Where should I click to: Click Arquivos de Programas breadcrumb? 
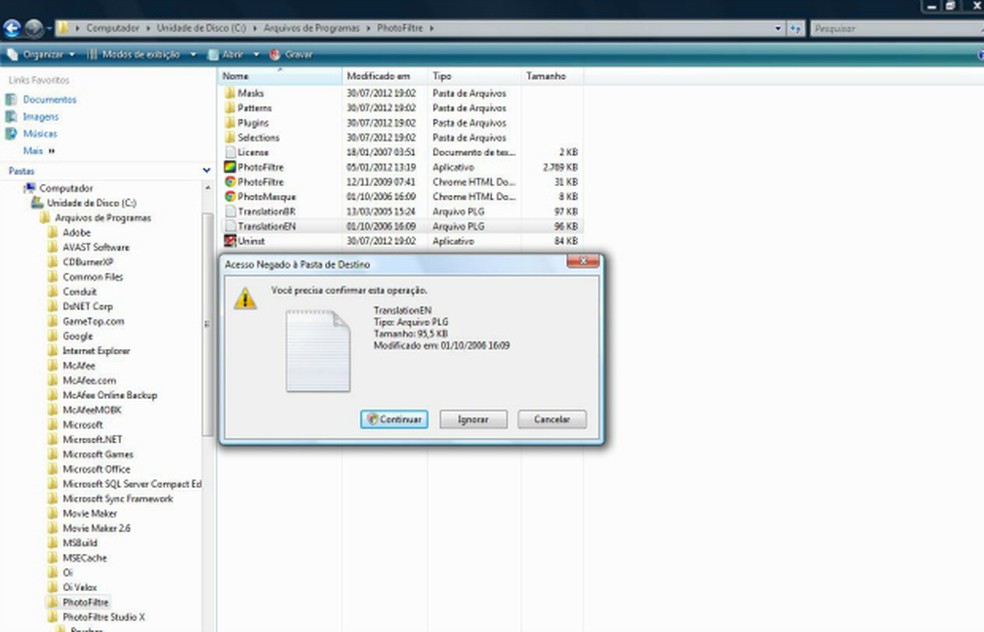pos(312,28)
